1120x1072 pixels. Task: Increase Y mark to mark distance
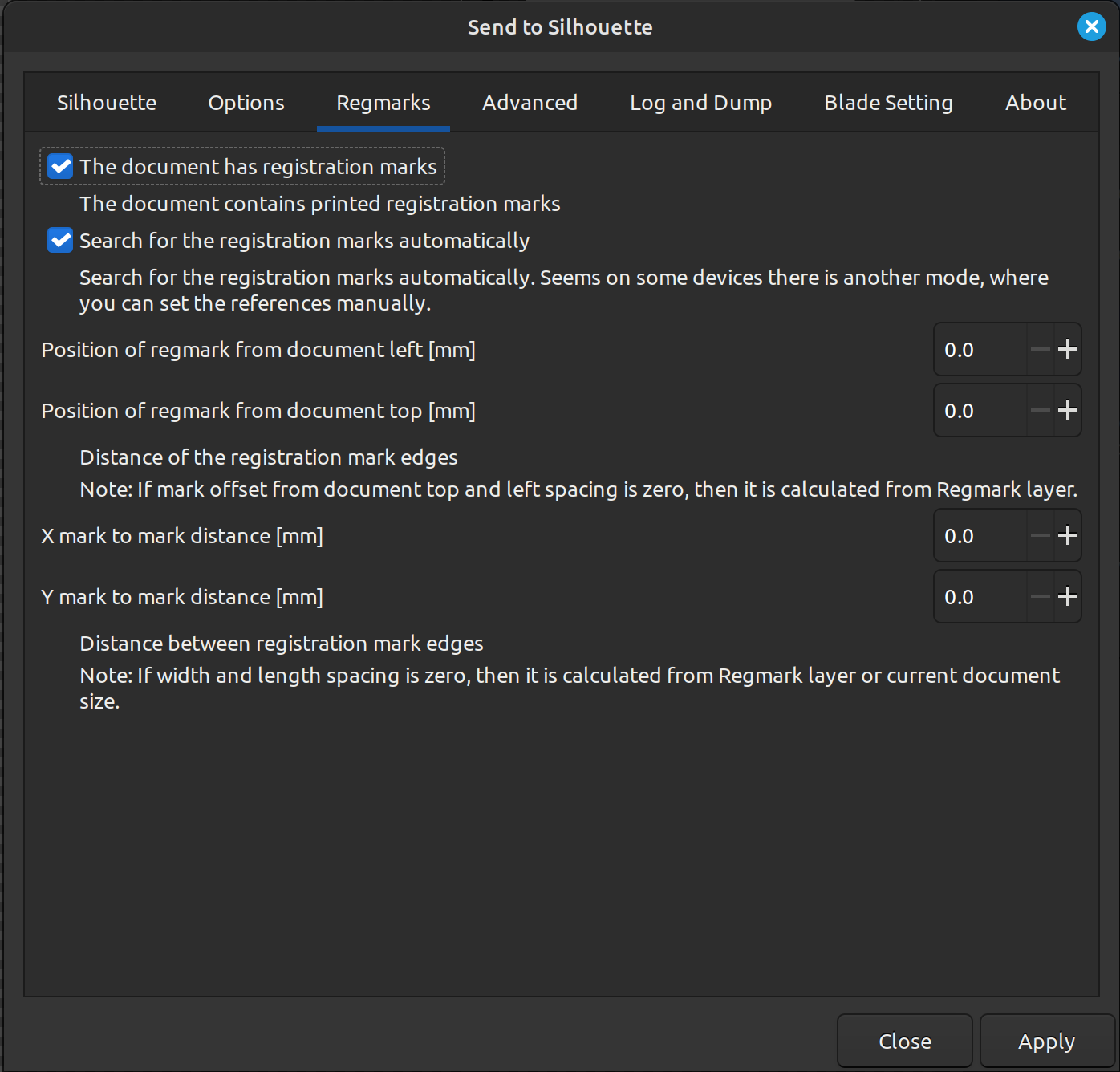1067,596
